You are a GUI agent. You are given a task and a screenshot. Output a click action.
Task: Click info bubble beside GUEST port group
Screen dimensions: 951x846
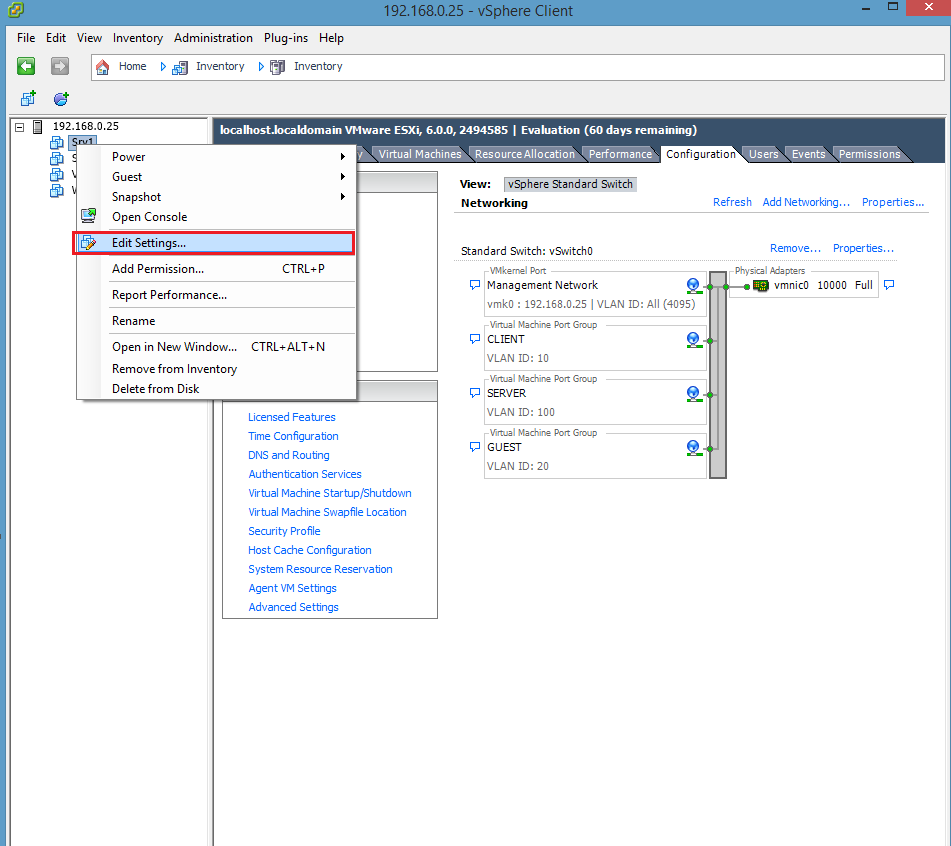click(475, 446)
